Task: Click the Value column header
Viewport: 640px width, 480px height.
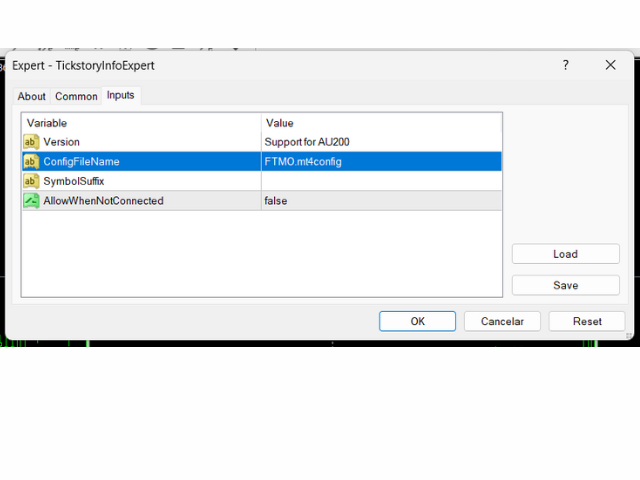Action: pyautogui.click(x=381, y=123)
